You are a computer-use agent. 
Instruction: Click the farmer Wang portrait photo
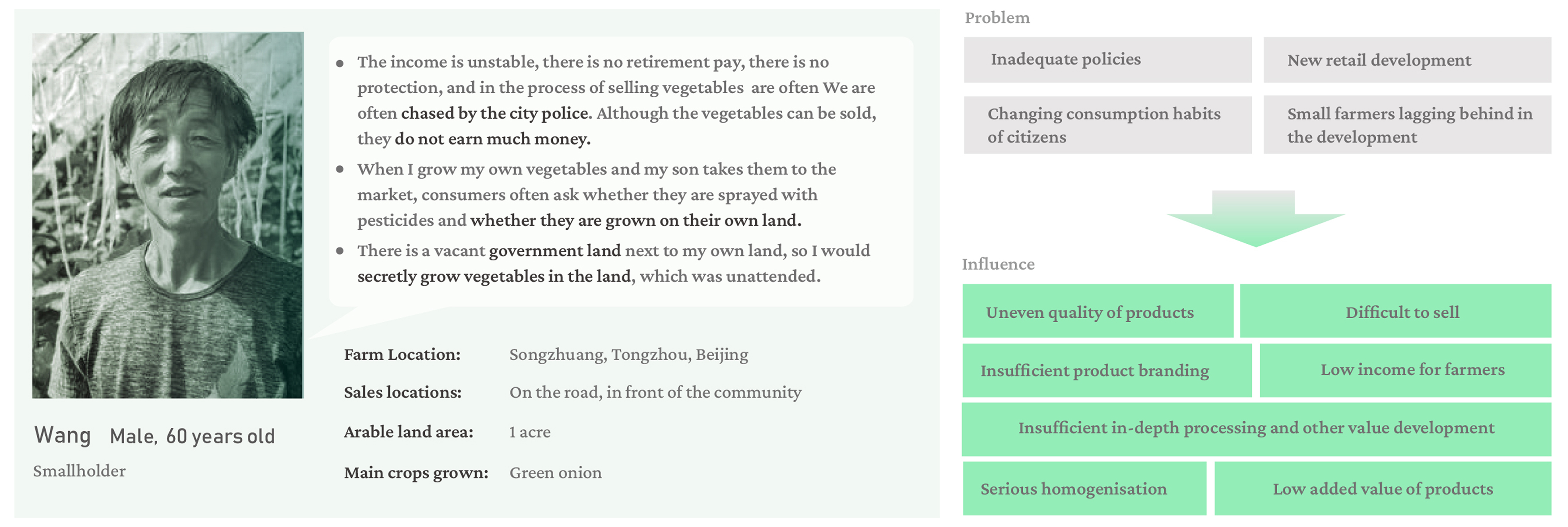168,215
